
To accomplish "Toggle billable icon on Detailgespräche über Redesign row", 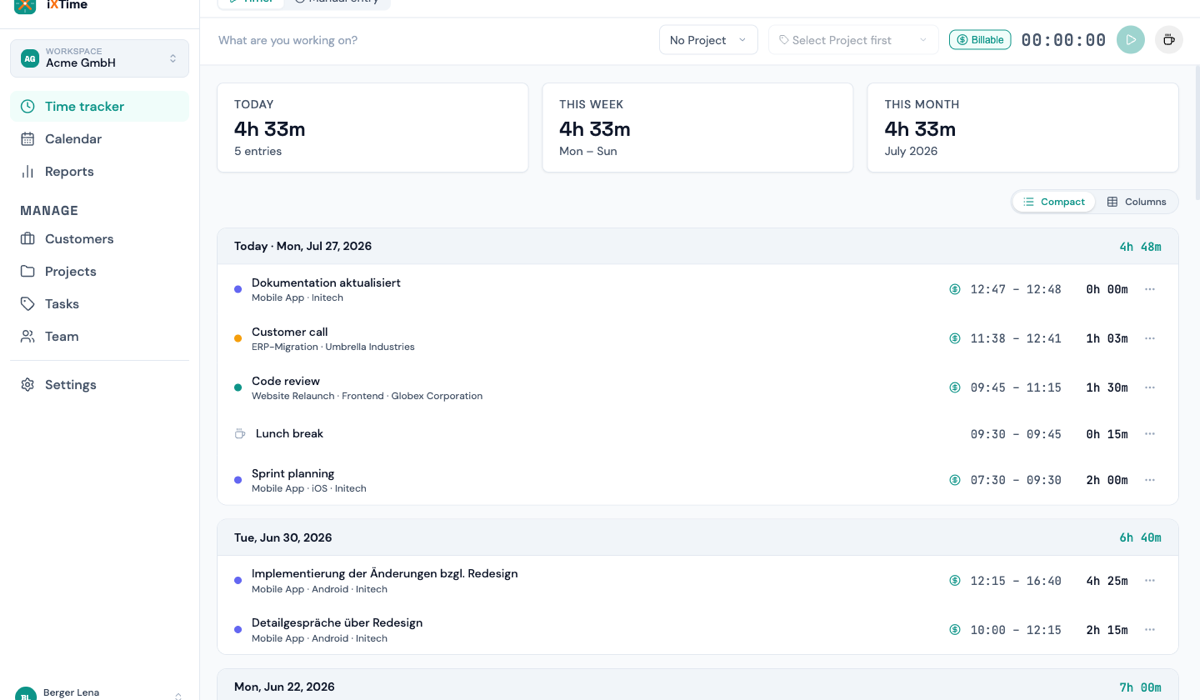I will click(955, 630).
